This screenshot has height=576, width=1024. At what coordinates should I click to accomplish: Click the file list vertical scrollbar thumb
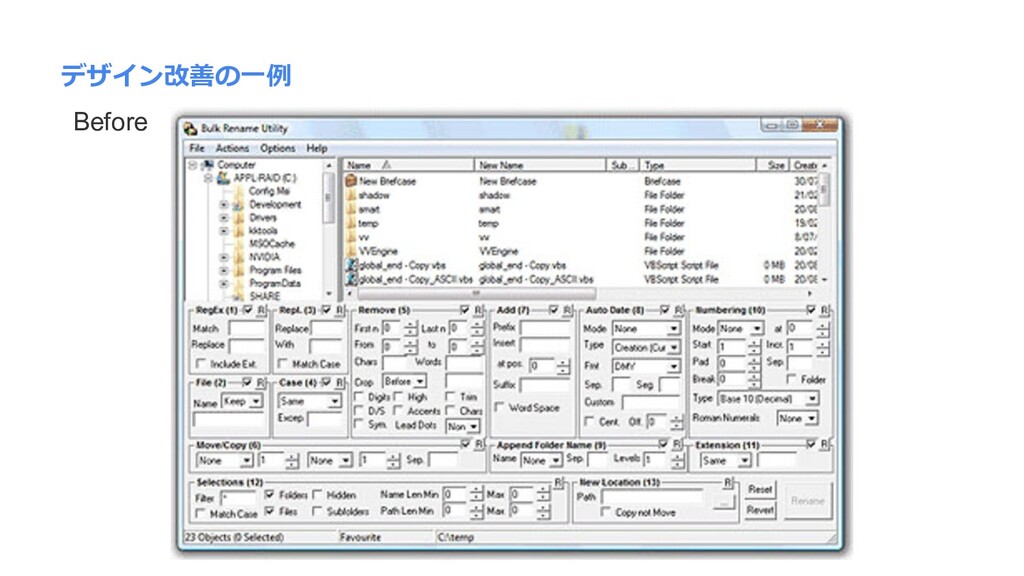click(x=824, y=190)
